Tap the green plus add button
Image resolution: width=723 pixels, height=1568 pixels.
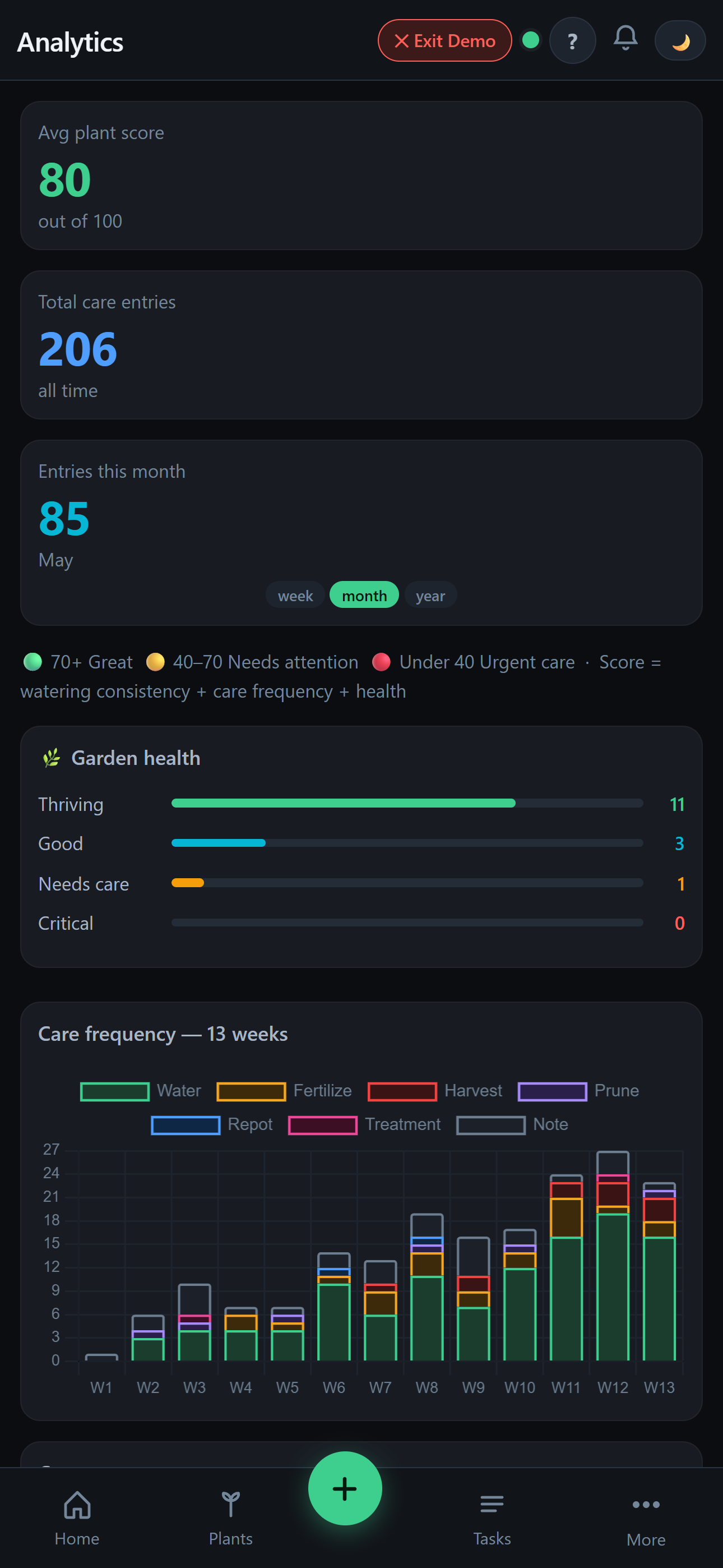pos(345,1488)
